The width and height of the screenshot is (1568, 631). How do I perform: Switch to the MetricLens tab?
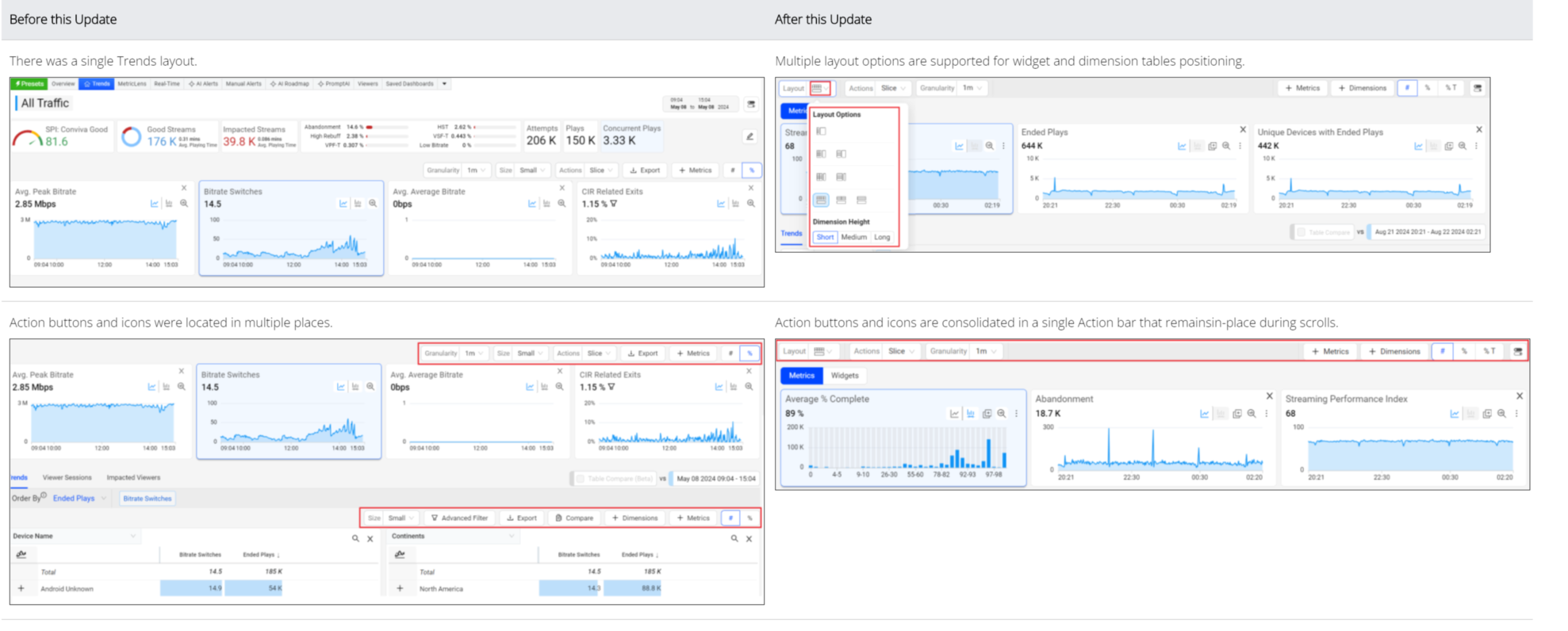pyautogui.click(x=132, y=83)
